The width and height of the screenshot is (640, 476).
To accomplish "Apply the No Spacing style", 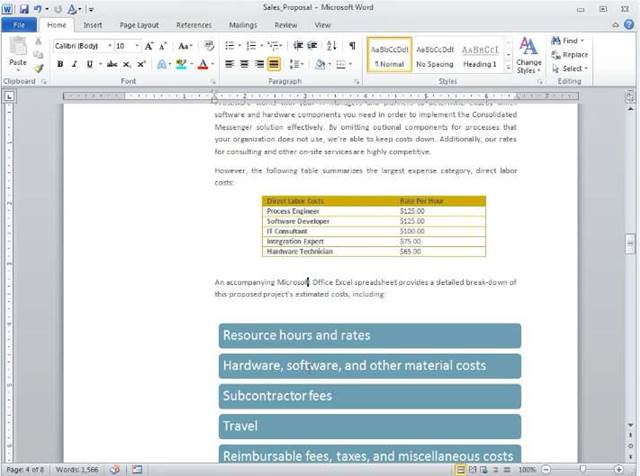I will [435, 55].
